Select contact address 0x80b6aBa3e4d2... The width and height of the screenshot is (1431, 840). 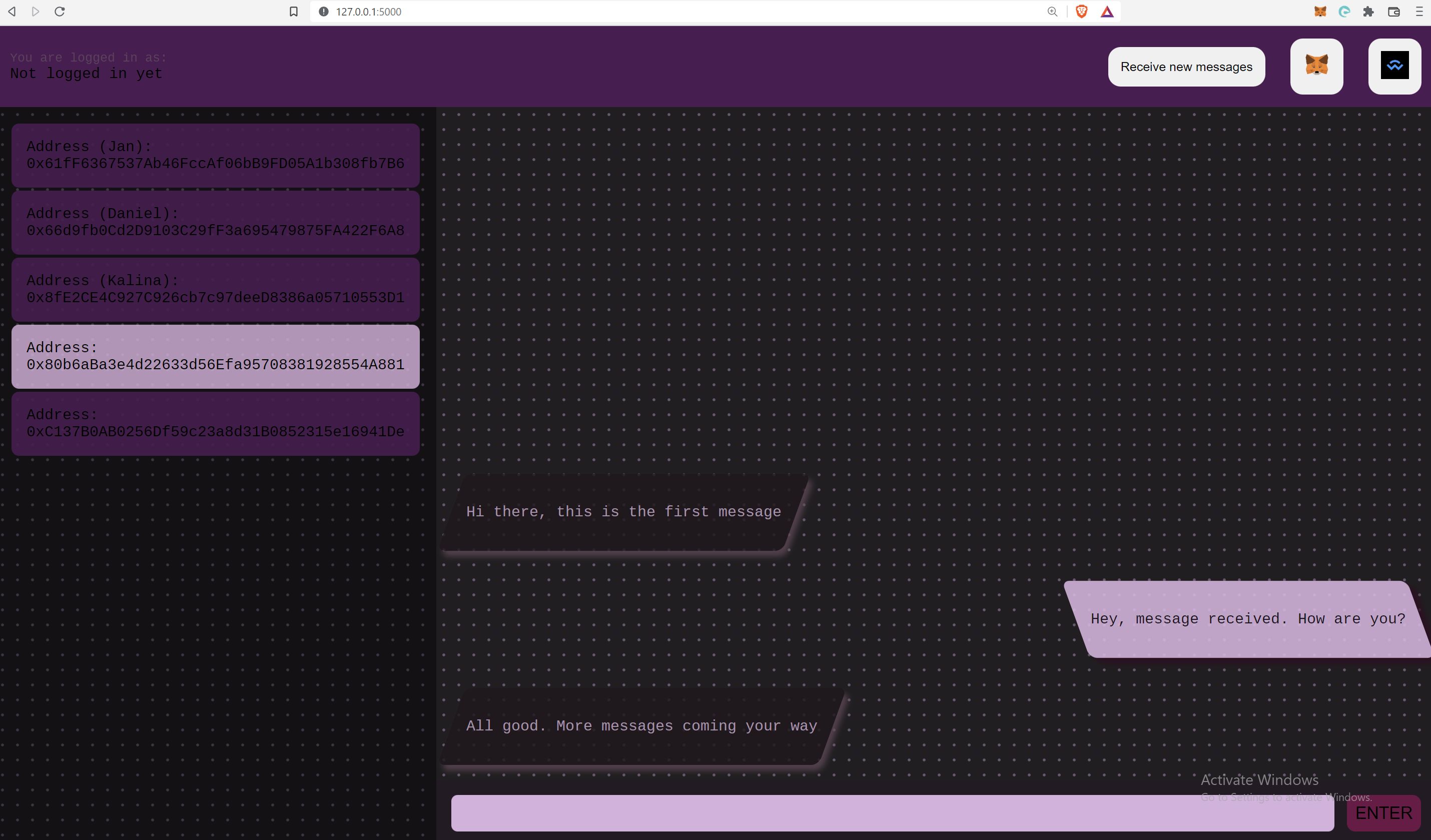point(215,356)
